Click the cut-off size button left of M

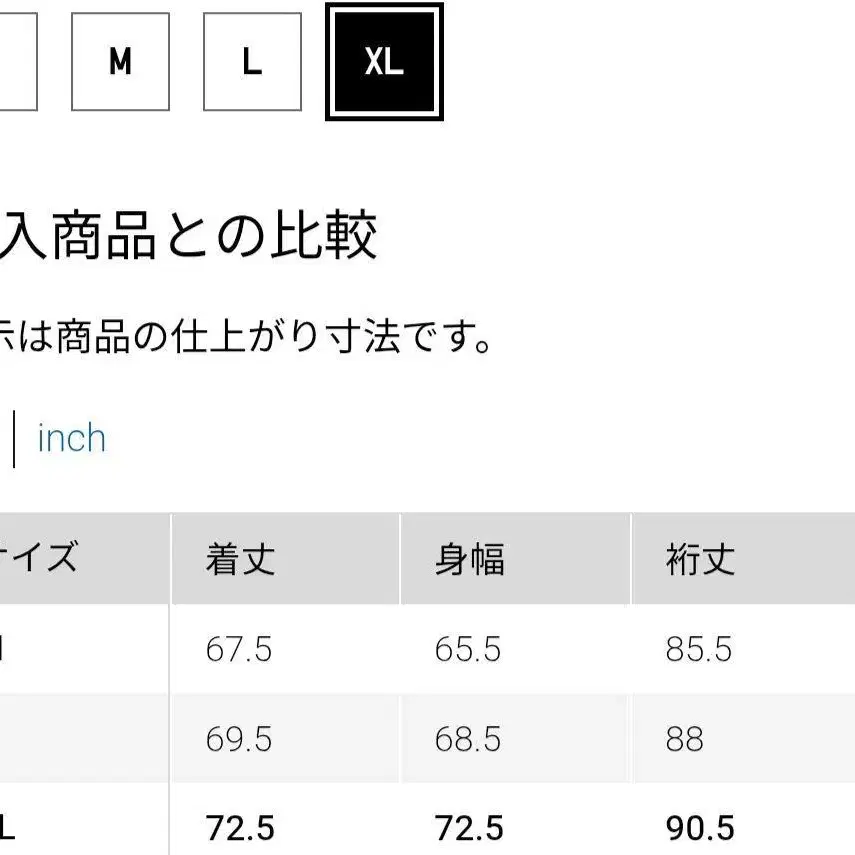[17, 62]
